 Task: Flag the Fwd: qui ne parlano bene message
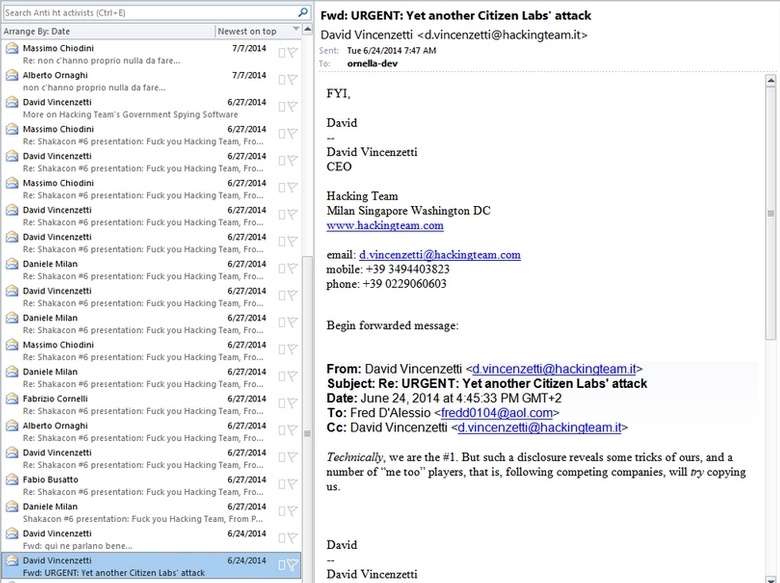coord(292,537)
